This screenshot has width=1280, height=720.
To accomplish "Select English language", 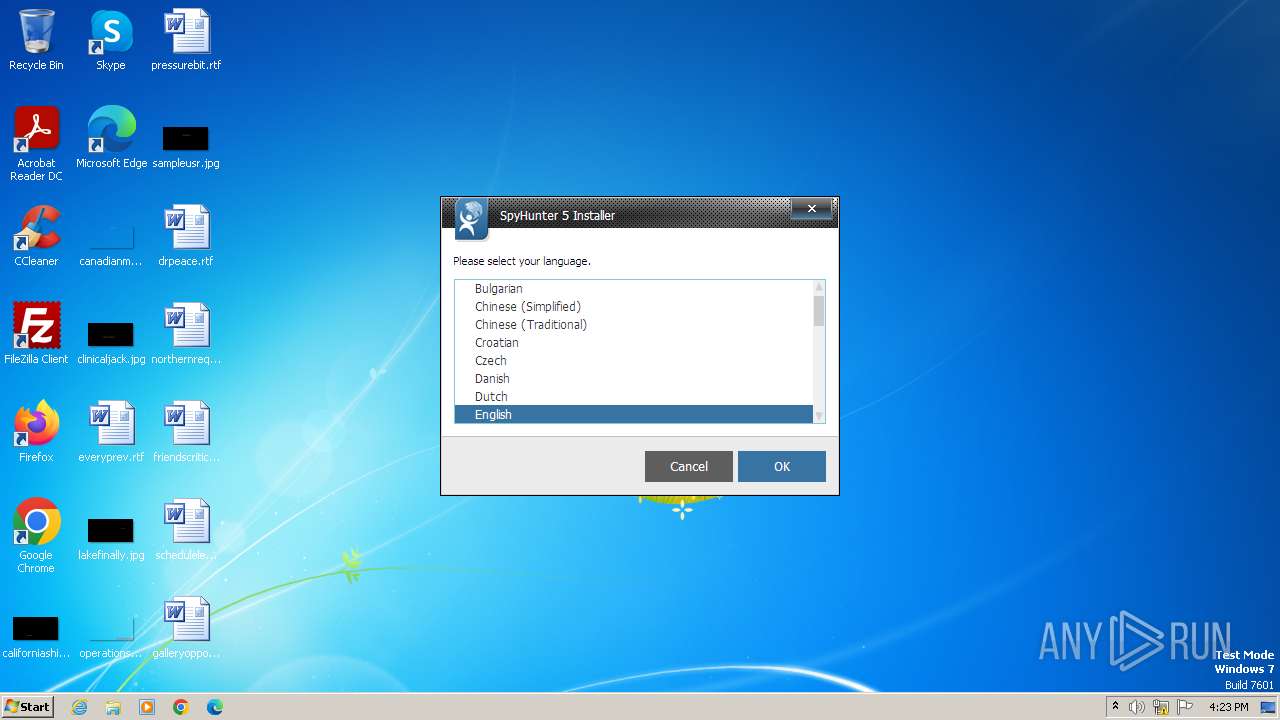I will click(x=634, y=415).
